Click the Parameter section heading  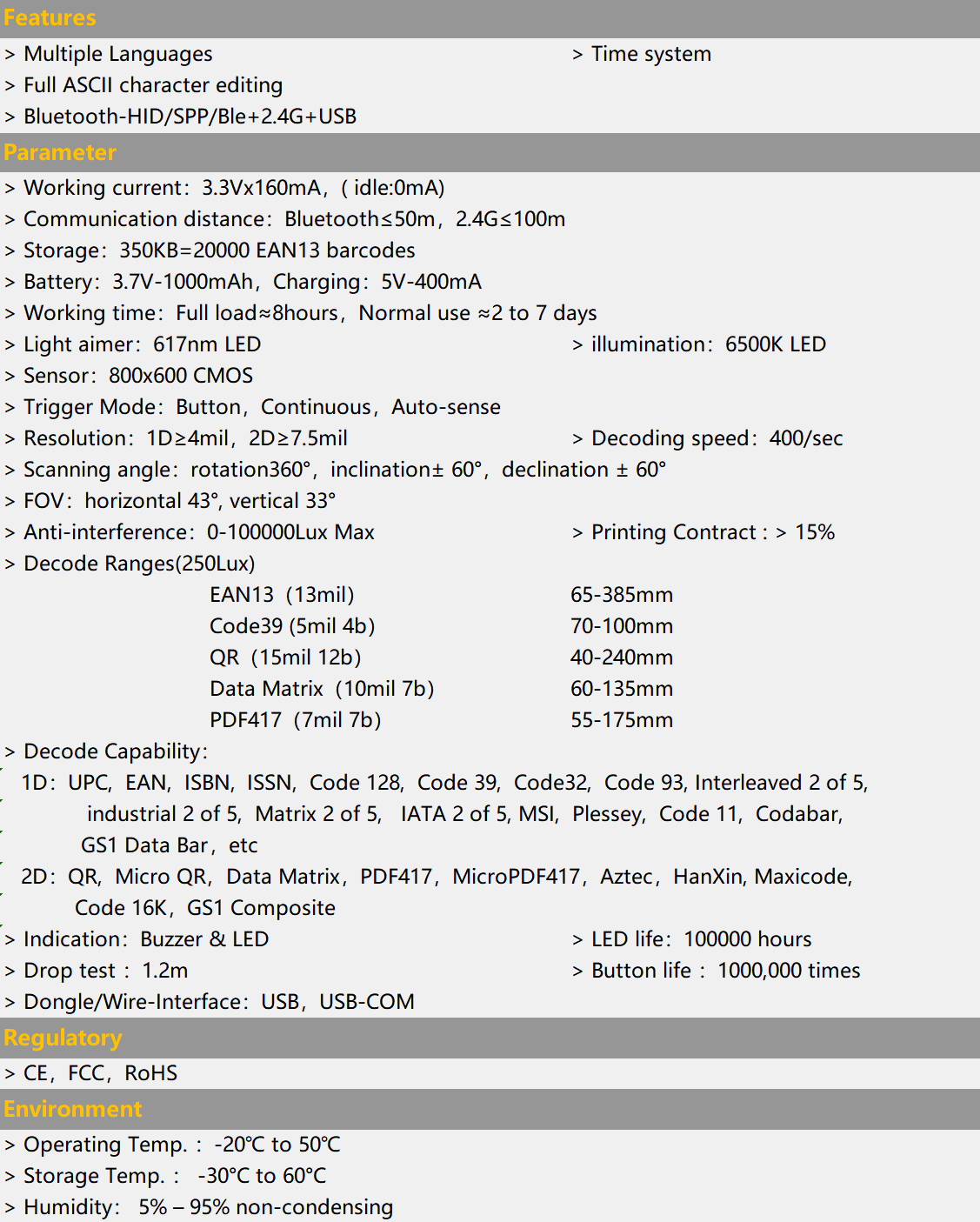[x=60, y=152]
